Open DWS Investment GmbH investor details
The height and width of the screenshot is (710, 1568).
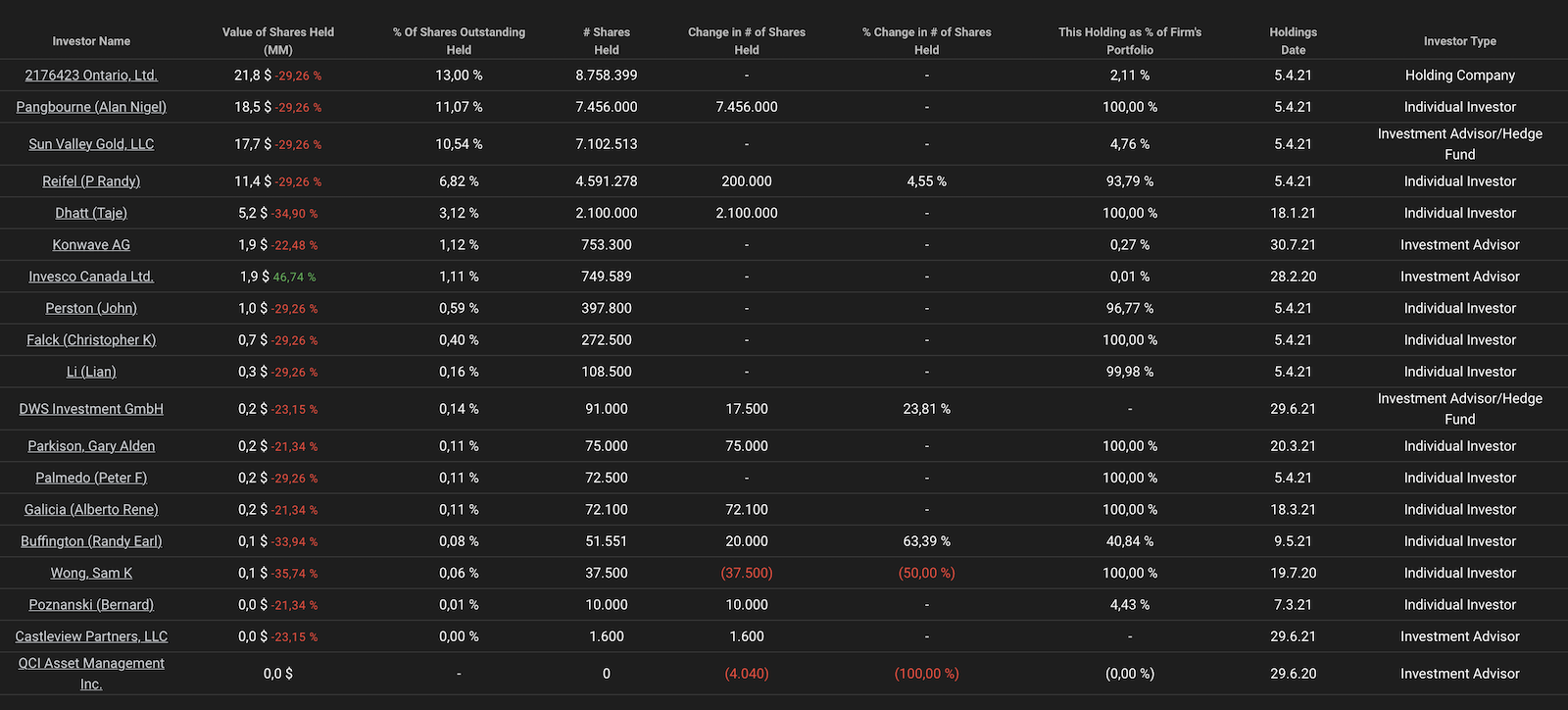91,409
